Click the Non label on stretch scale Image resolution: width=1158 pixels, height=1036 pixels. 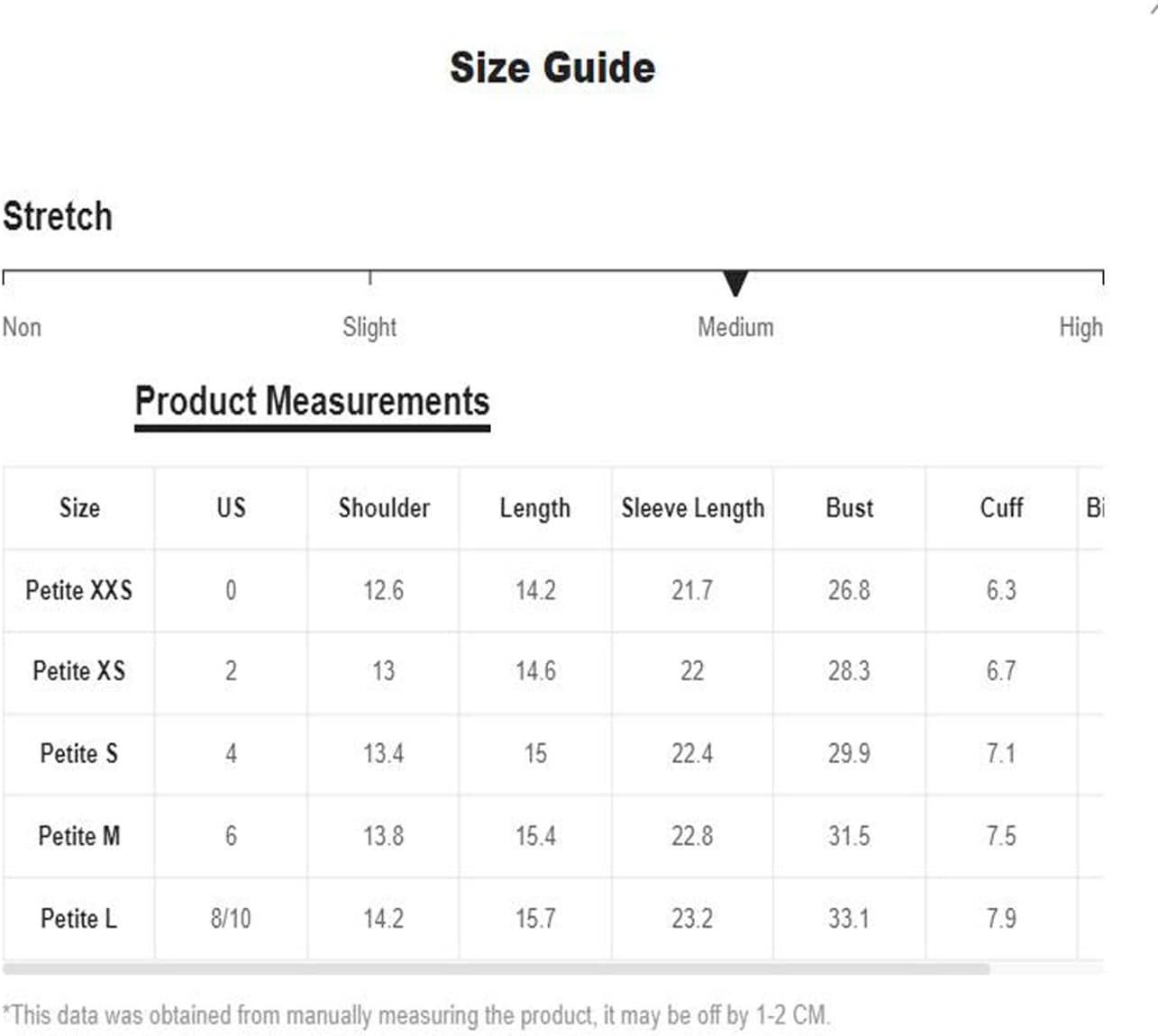tap(22, 327)
